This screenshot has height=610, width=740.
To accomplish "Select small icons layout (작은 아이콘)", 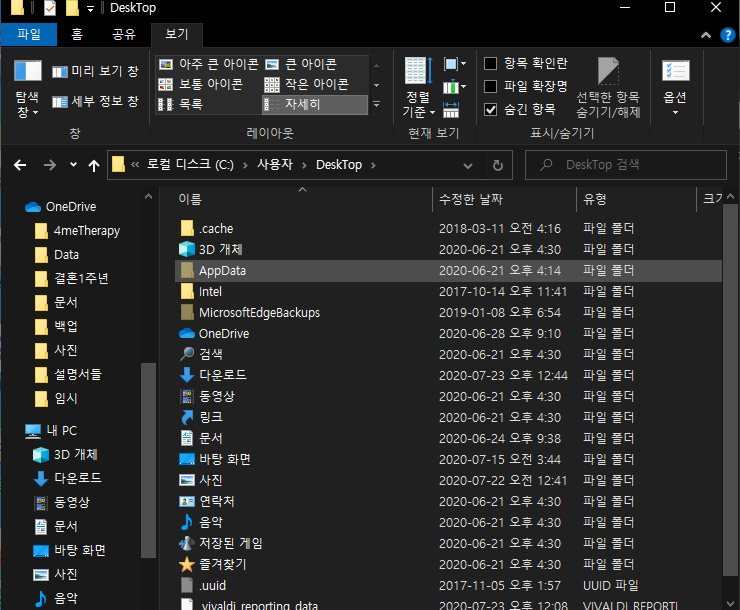I will [x=306, y=84].
